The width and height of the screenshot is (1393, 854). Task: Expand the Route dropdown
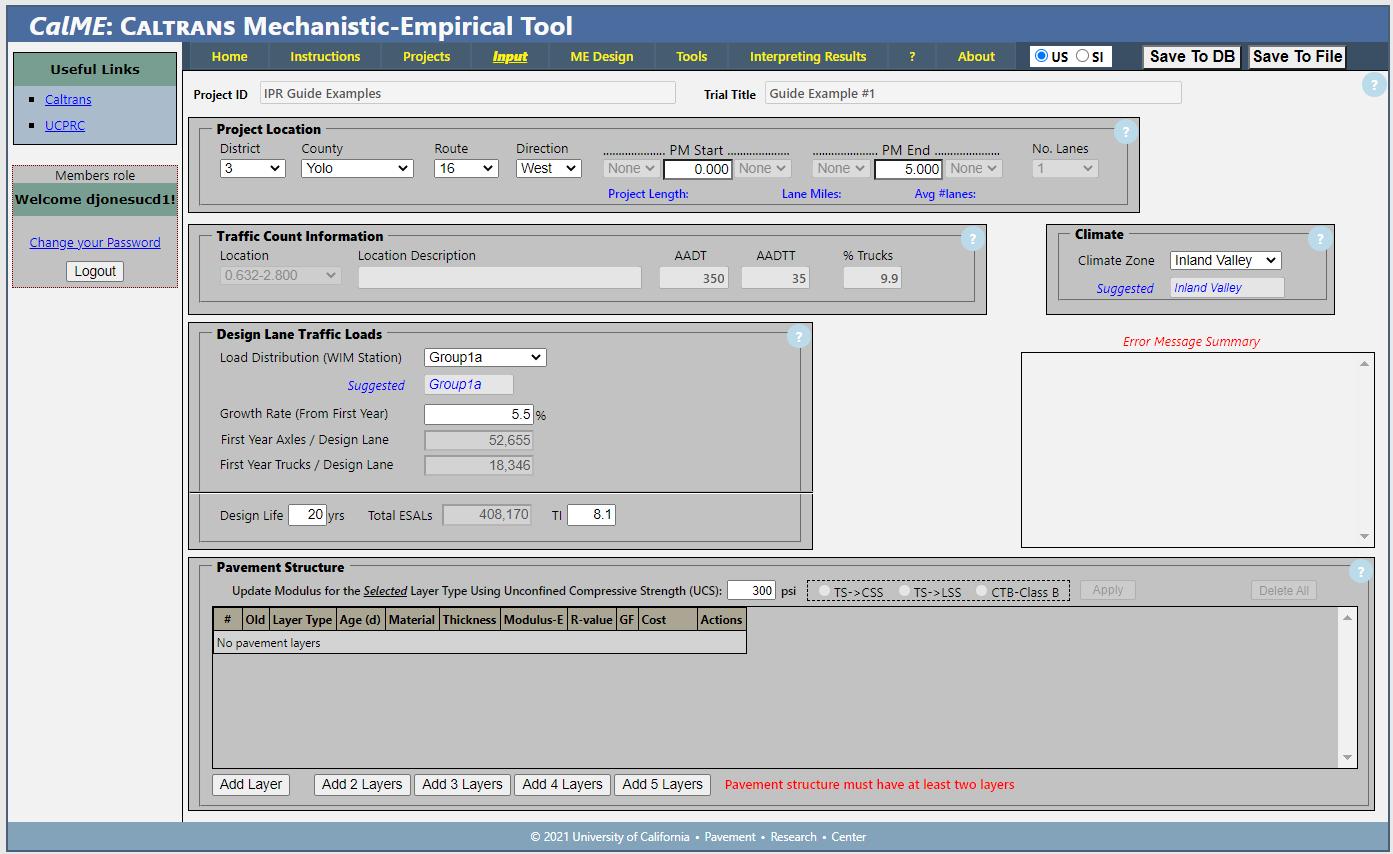(466, 168)
